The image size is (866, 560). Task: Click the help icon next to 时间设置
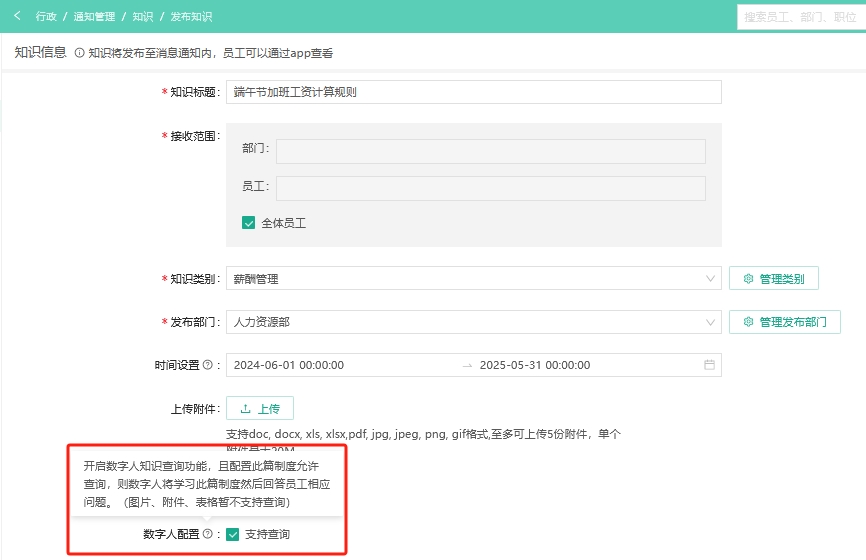208,365
